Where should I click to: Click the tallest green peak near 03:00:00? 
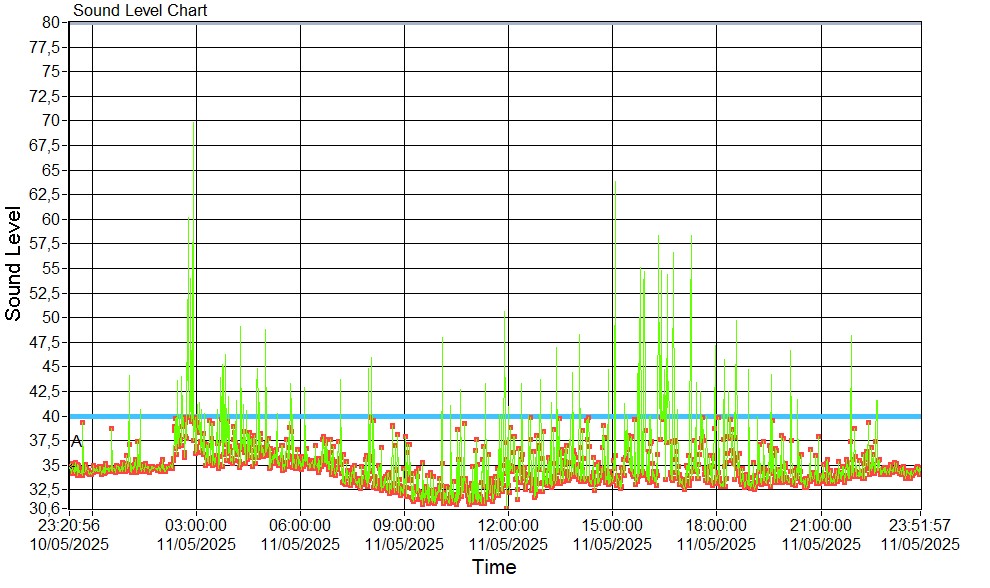point(193,124)
